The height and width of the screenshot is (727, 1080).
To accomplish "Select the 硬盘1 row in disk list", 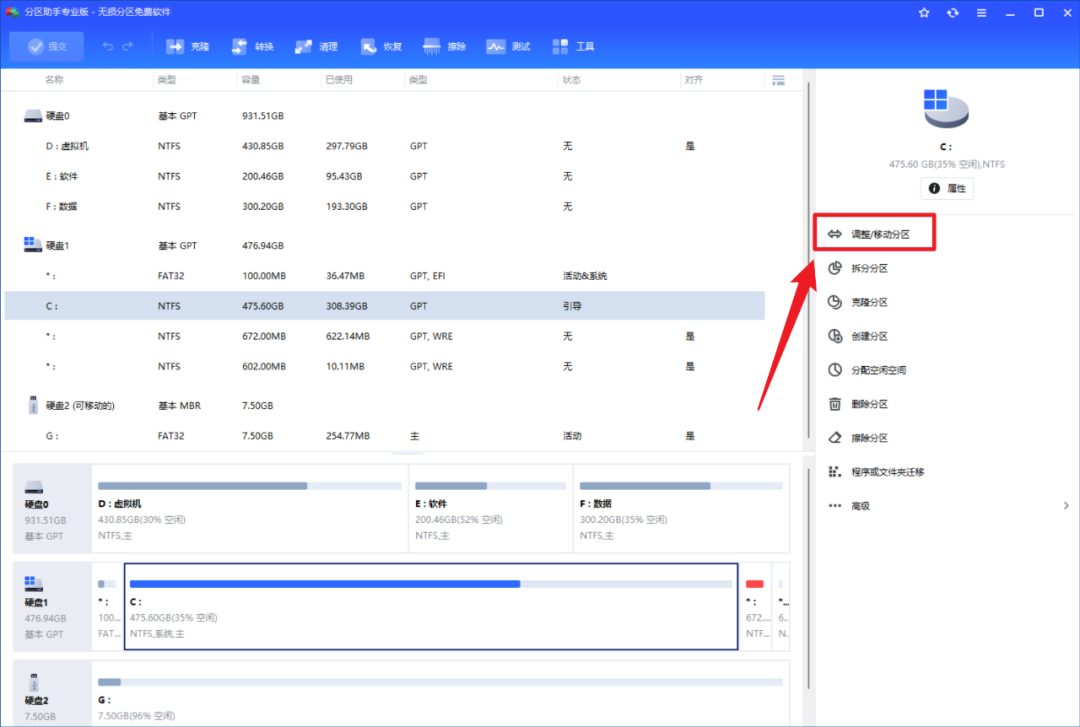I will click(x=384, y=245).
